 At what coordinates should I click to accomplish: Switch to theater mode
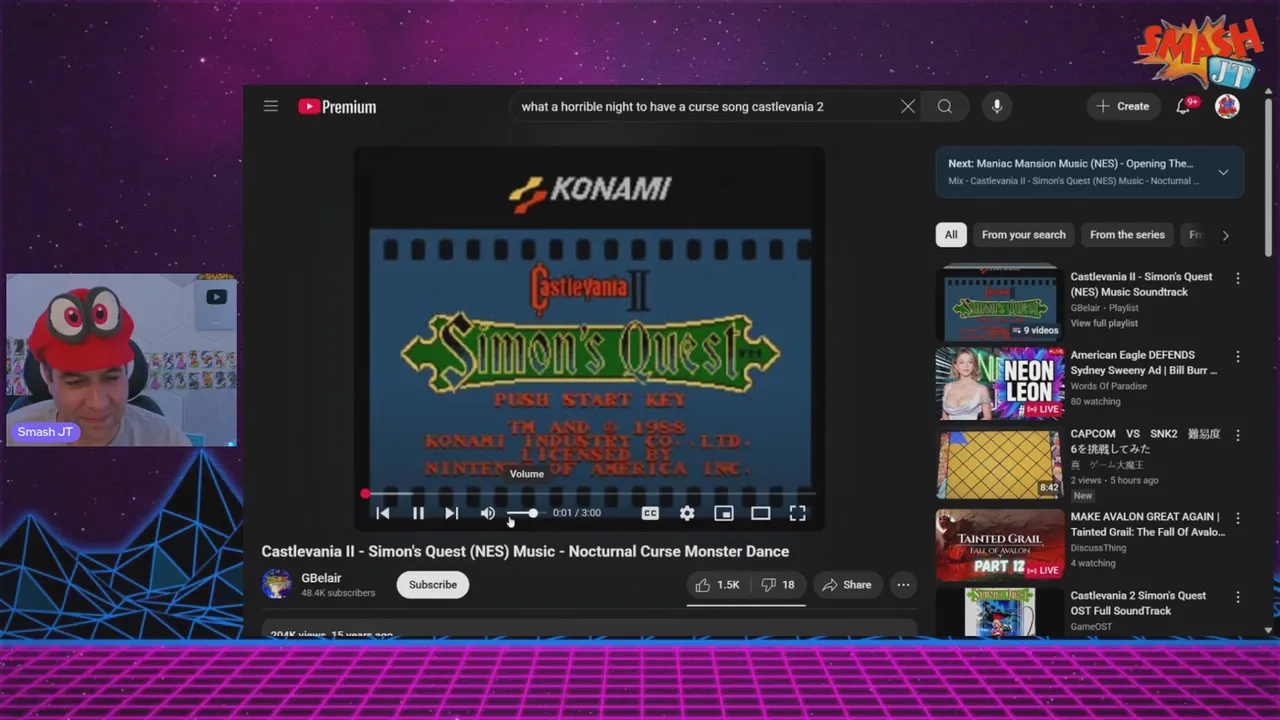click(x=761, y=513)
